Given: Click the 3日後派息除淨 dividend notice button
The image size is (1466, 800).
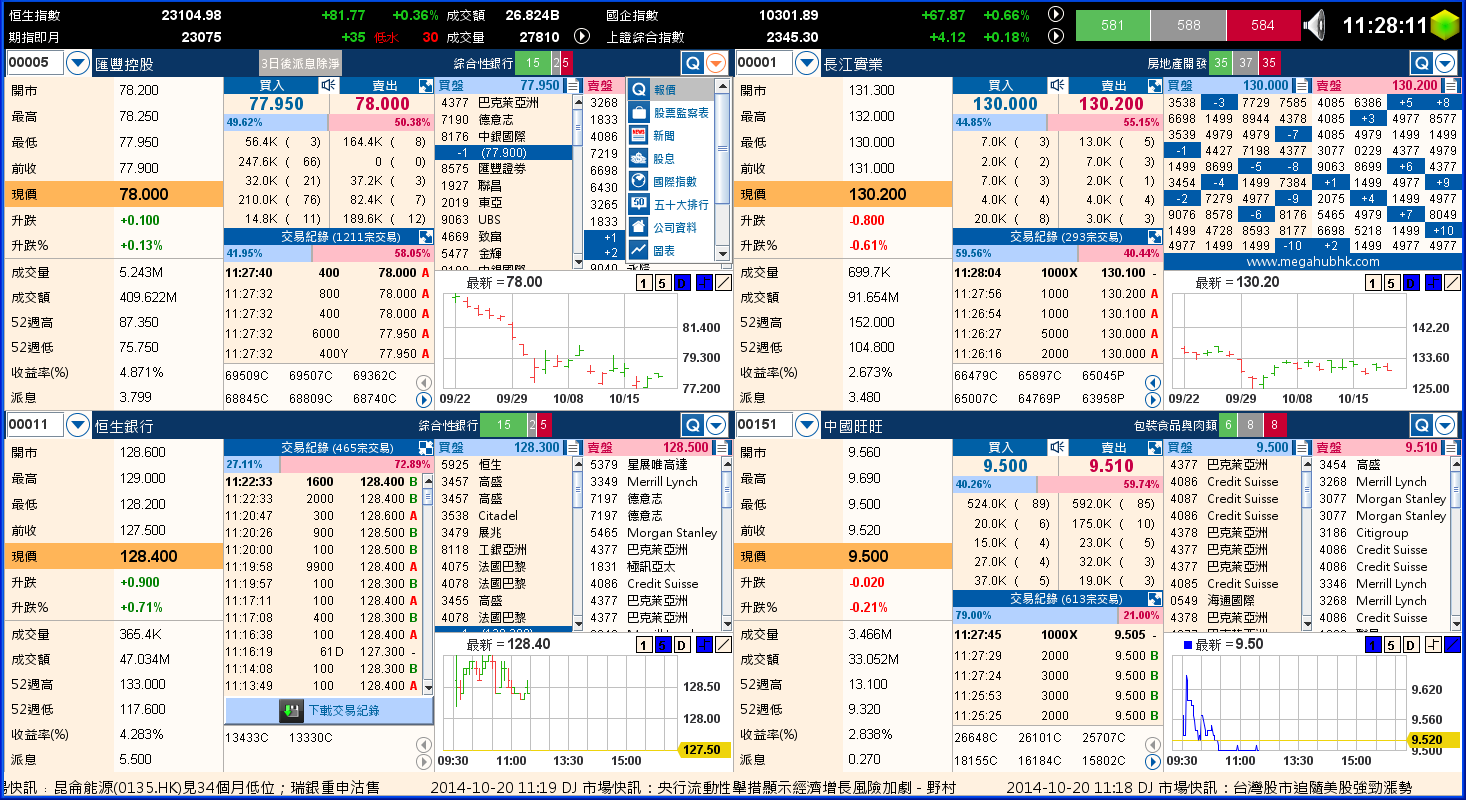Looking at the screenshot, I should click(x=301, y=63).
